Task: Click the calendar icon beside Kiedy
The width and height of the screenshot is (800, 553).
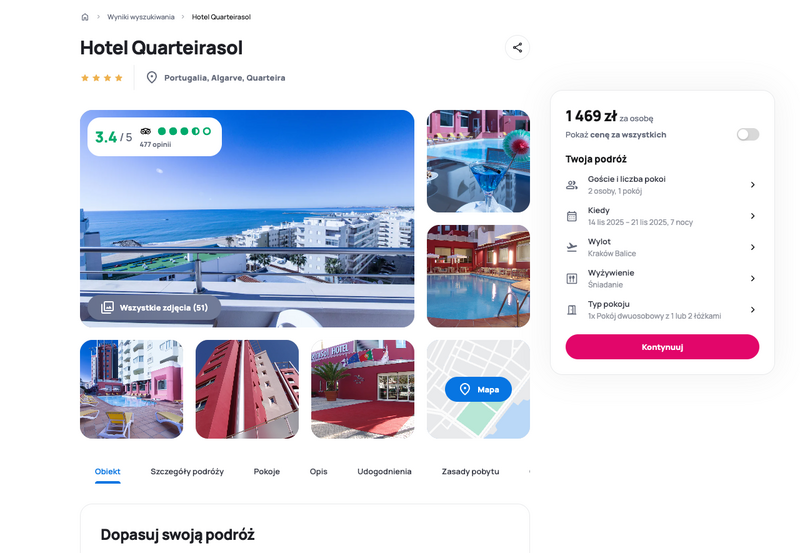Action: [x=572, y=216]
